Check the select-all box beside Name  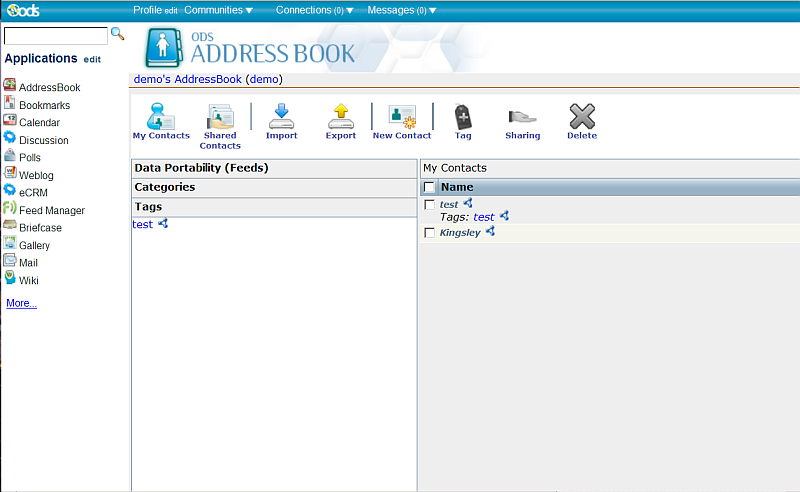(x=429, y=187)
